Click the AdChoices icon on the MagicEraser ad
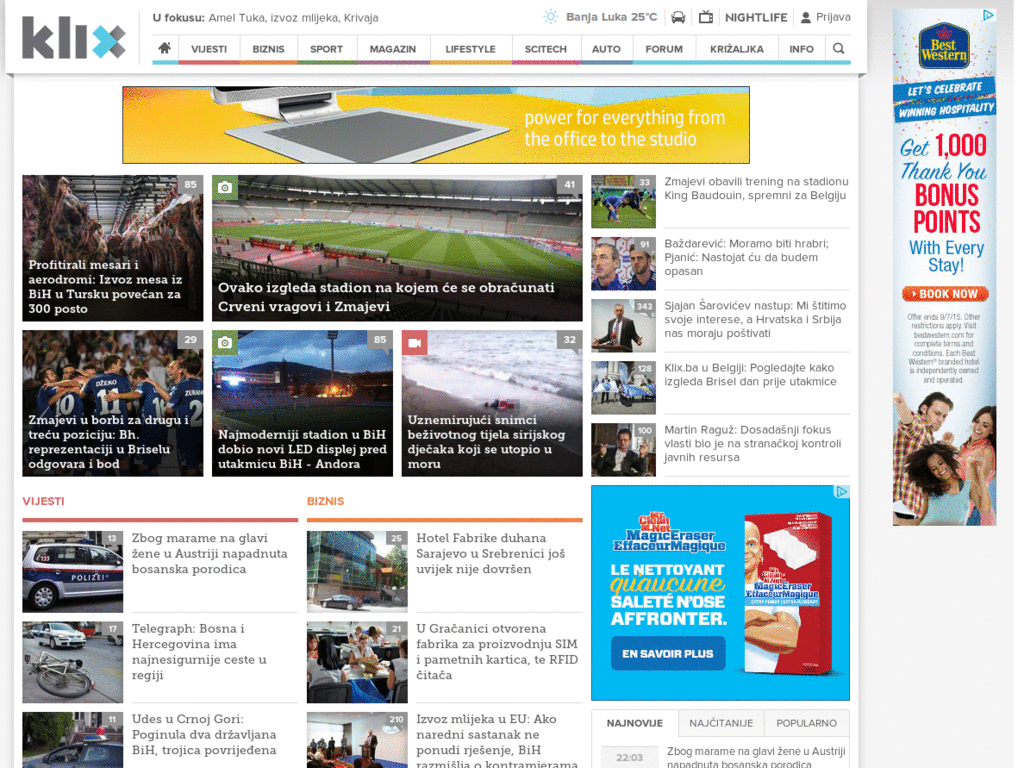The height and width of the screenshot is (768, 1024). point(842,492)
